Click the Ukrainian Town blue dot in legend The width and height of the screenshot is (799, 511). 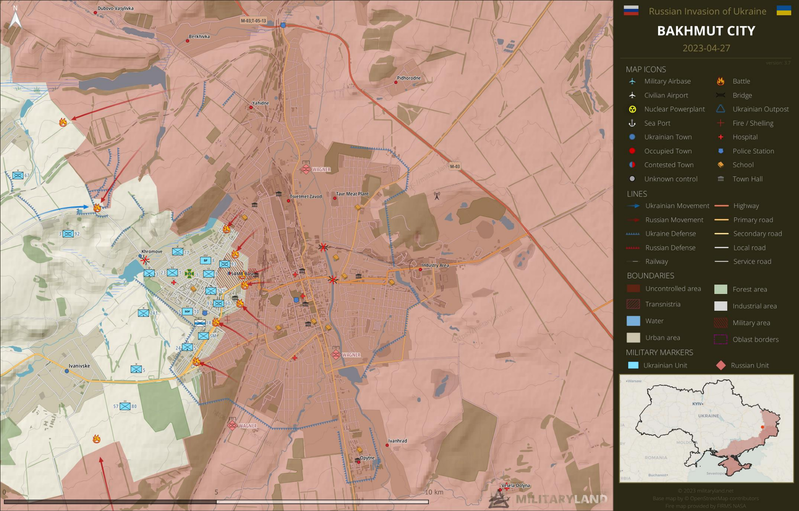[632, 137]
